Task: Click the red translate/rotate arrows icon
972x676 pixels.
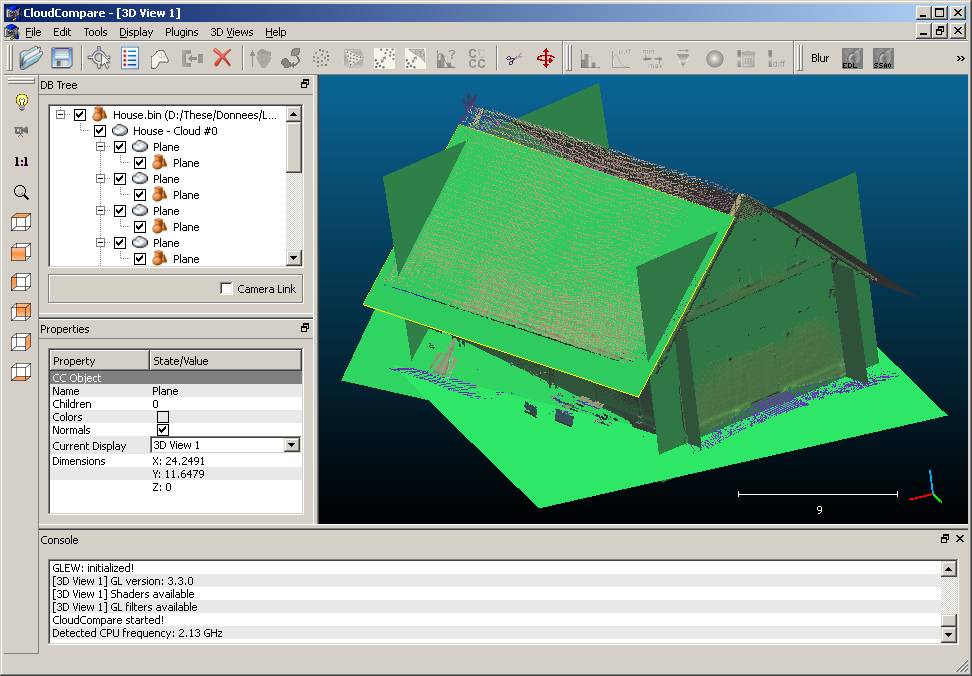Action: 545,58
